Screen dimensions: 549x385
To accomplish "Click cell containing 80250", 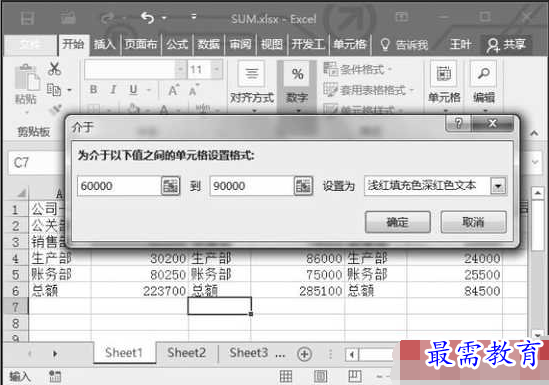I will (140, 274).
